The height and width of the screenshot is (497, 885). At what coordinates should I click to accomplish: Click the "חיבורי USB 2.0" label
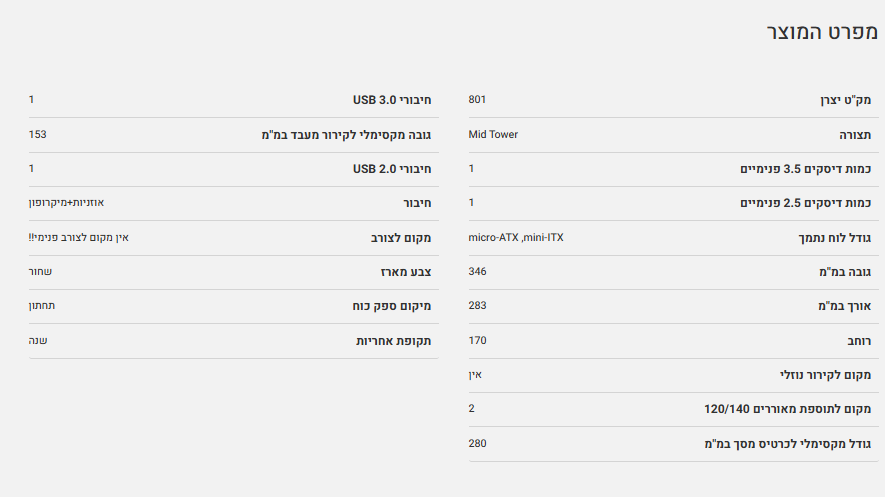[x=392, y=169]
